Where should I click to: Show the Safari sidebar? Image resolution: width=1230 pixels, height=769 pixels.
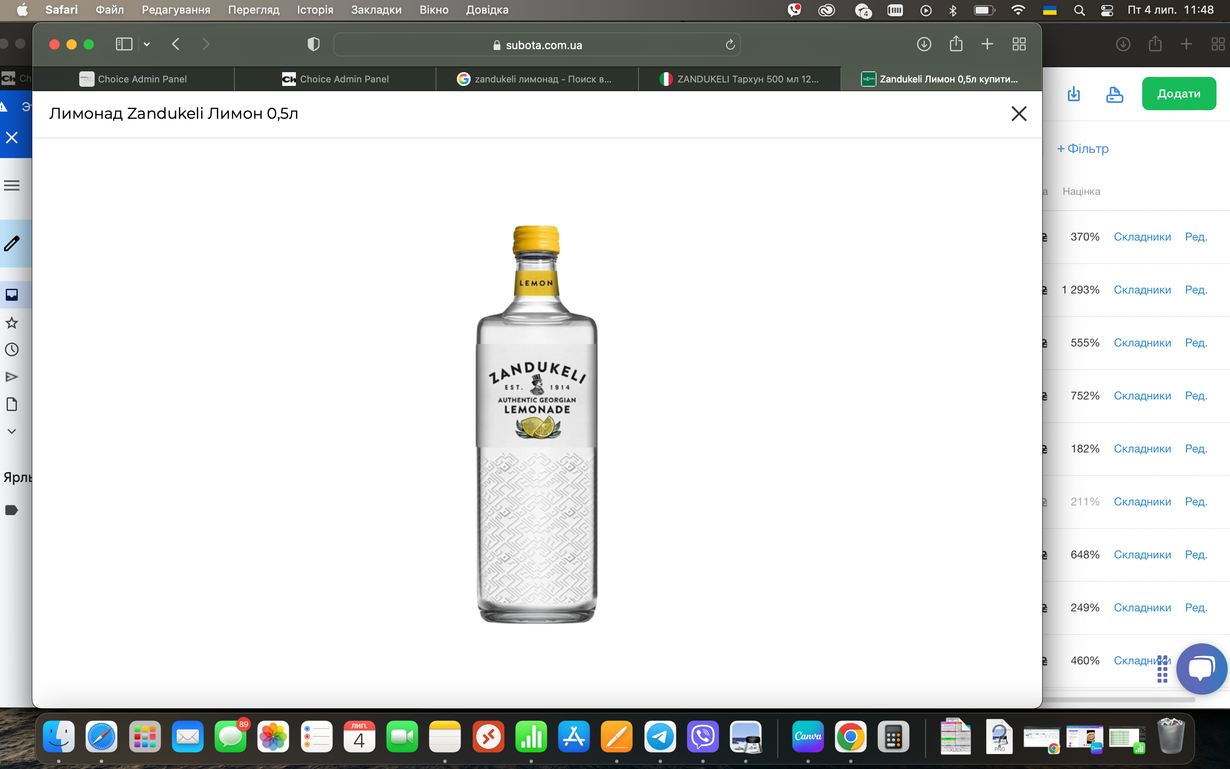coord(124,44)
